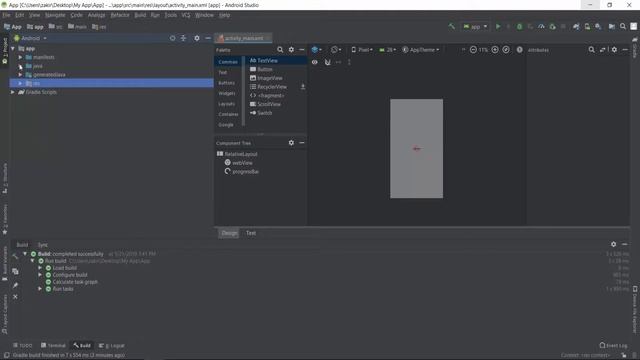Click the pin tab icon in Build sidebar
This screenshot has height=360, width=640.
click(x=15, y=285)
